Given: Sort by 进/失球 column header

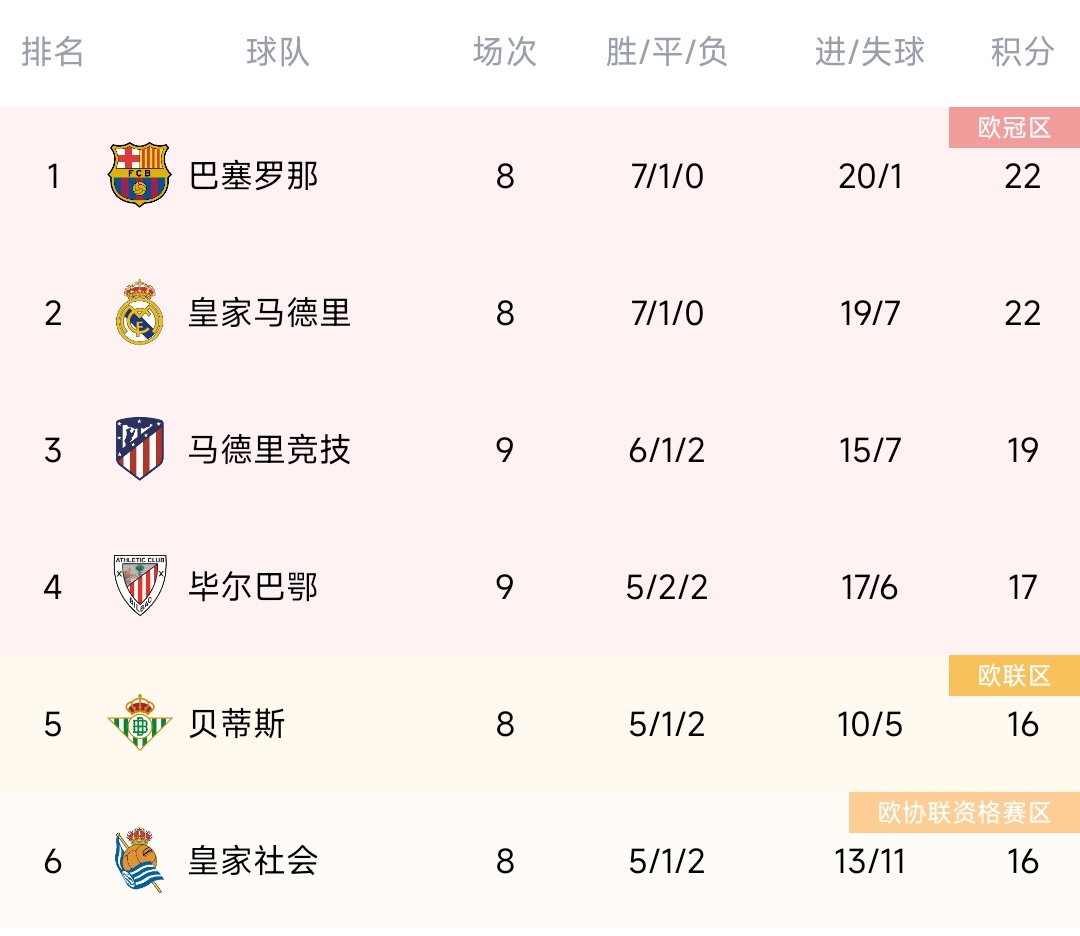Looking at the screenshot, I should point(869,52).
